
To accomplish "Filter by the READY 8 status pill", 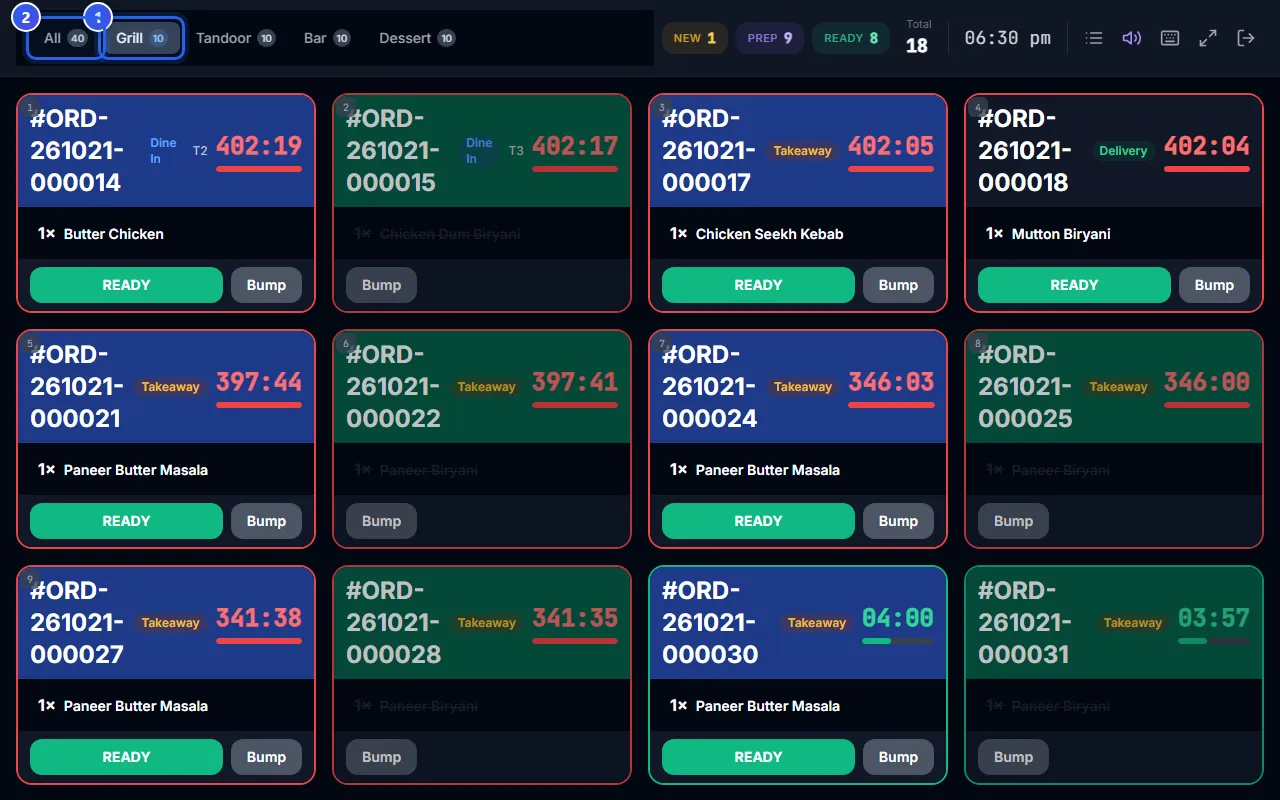I will pos(851,38).
